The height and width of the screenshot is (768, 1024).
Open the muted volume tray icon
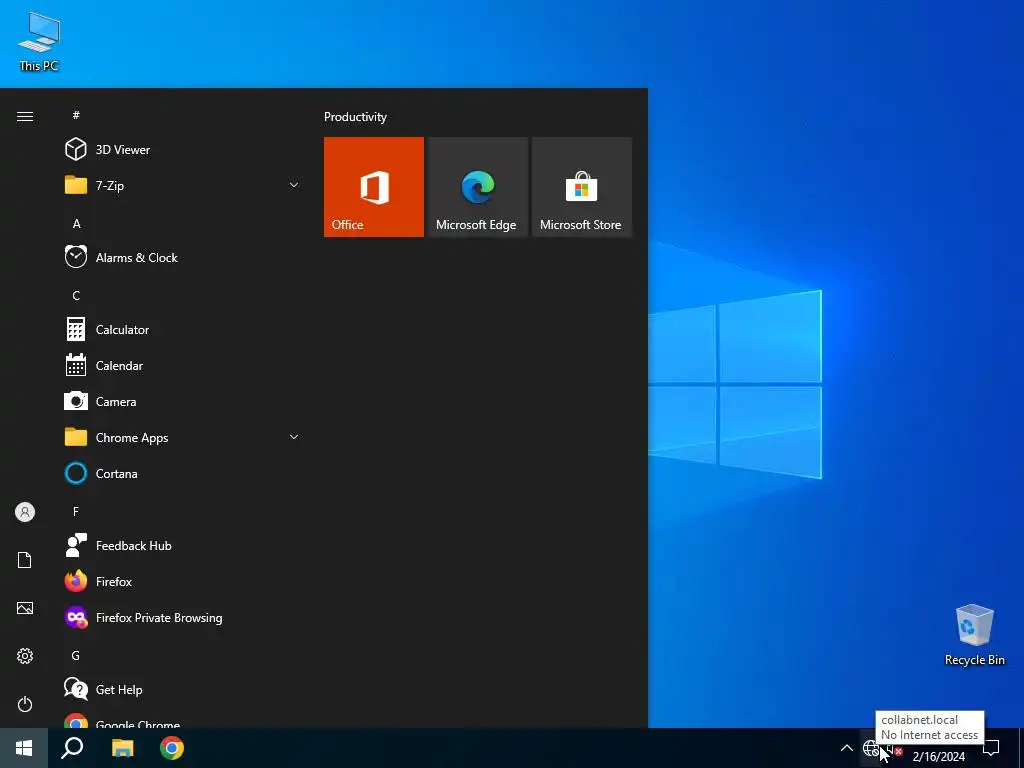(x=894, y=749)
